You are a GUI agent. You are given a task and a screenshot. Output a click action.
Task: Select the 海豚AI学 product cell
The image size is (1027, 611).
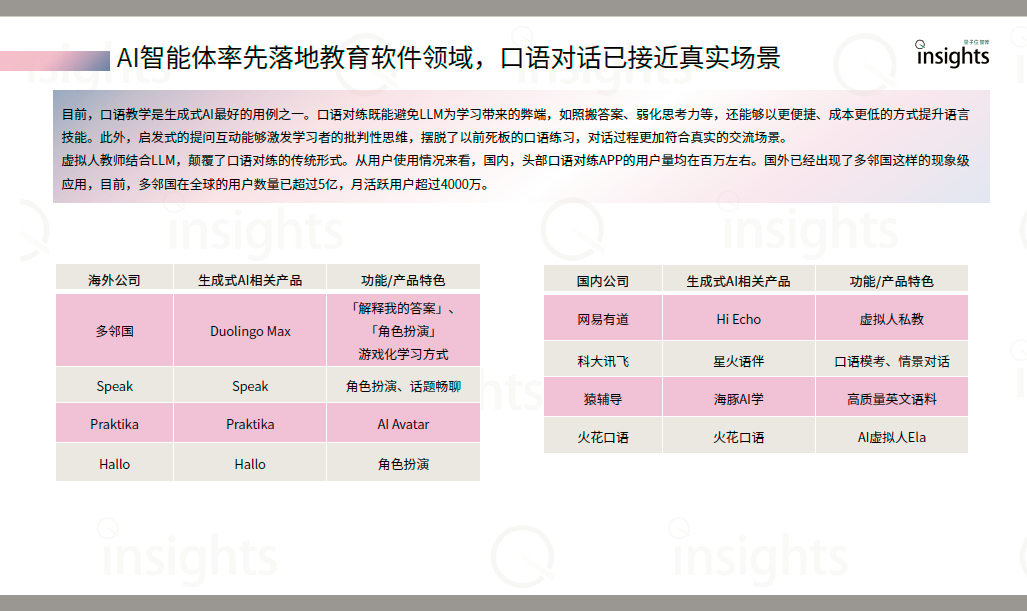click(738, 399)
